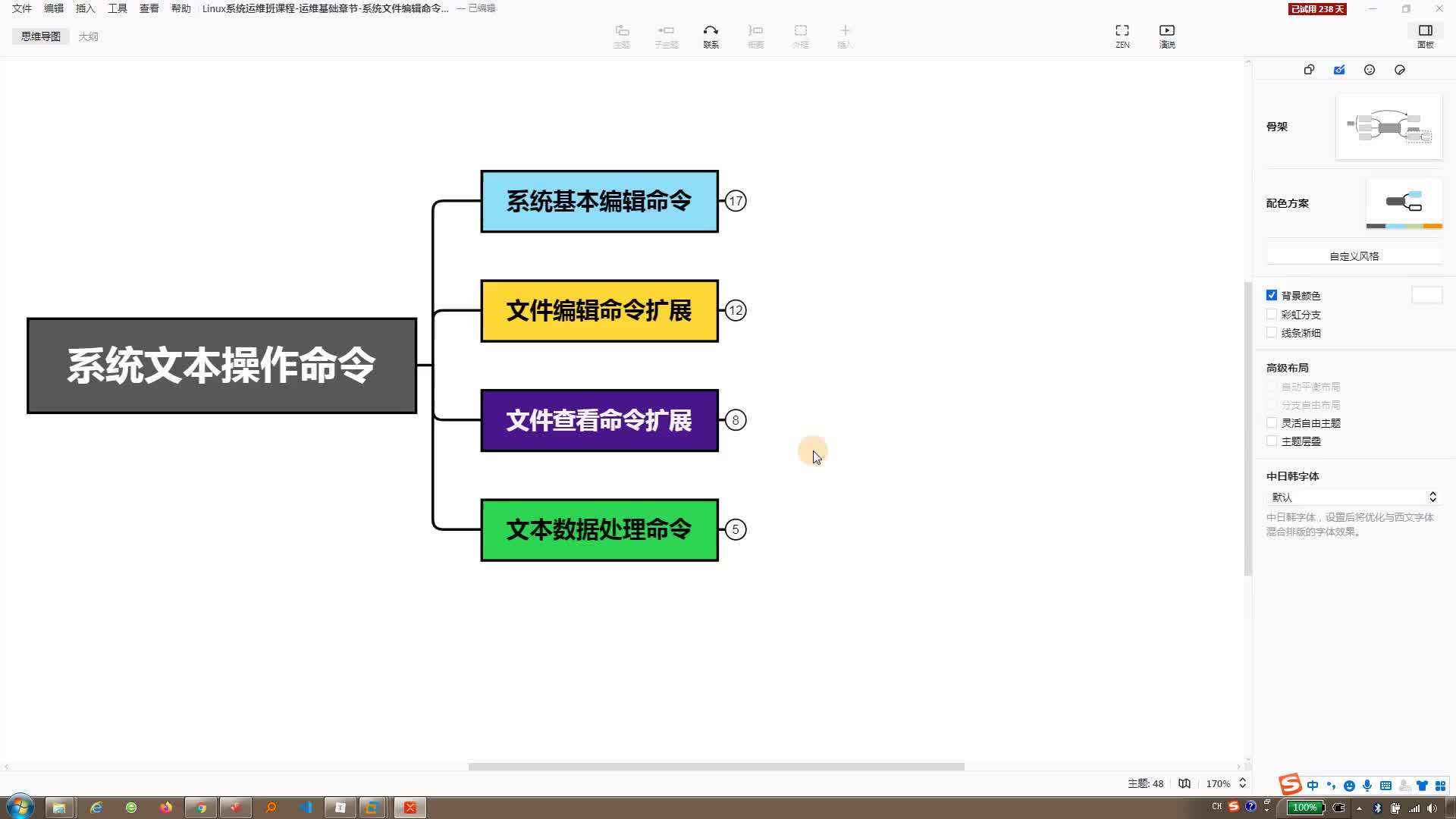This screenshot has width=1456, height=819.
Task: Click the horizontal canvas scrollbar thumb
Action: pyautogui.click(x=716, y=767)
